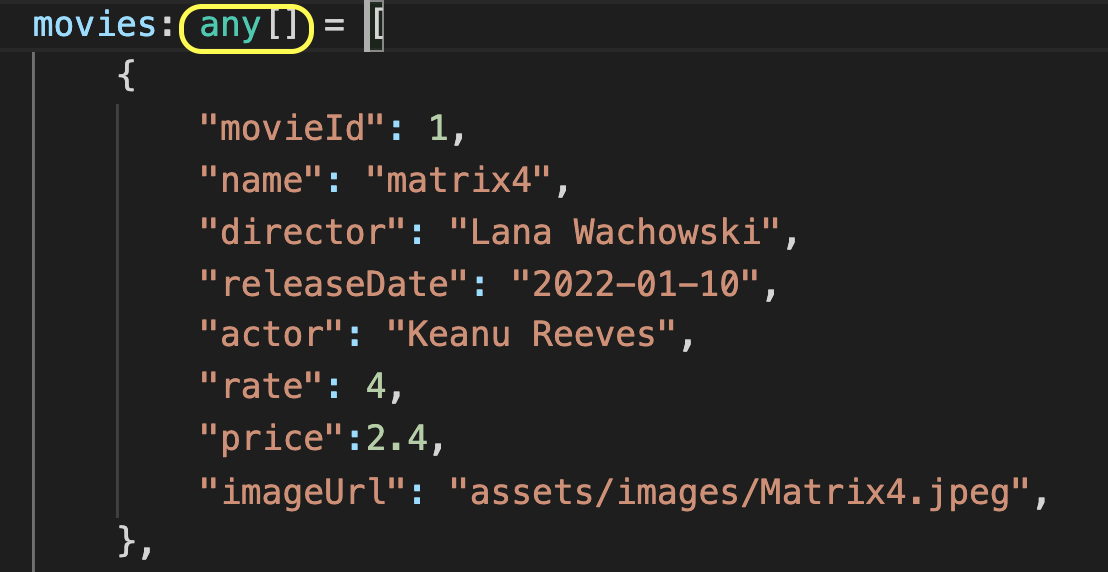Click the "imageUrl" key
The height and width of the screenshot is (572, 1108).
click(302, 491)
